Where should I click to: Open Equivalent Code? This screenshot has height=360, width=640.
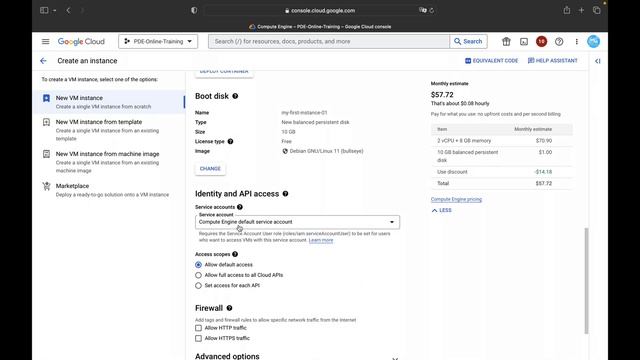click(x=491, y=60)
